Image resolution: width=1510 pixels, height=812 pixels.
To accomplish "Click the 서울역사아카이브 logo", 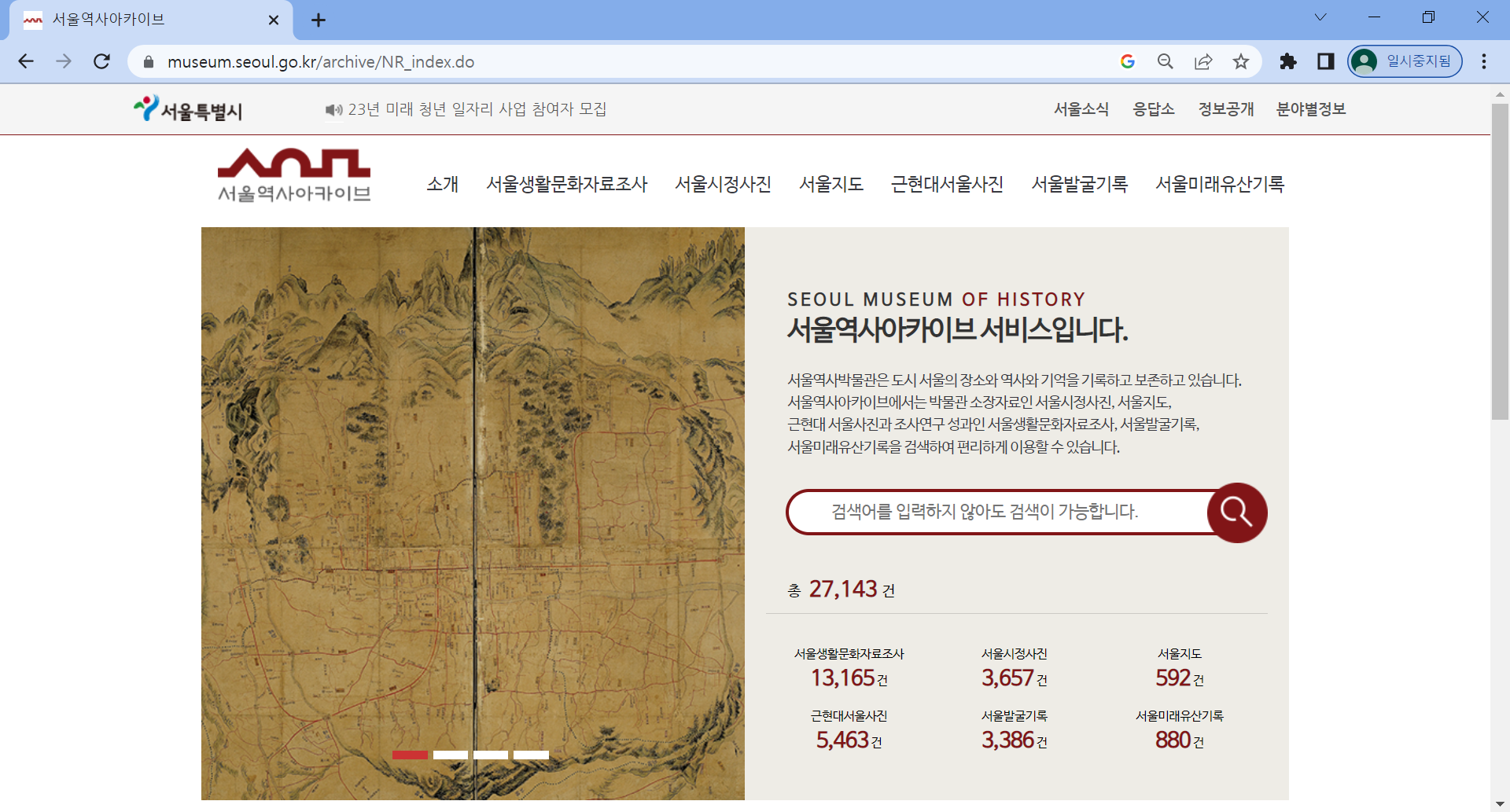I will click(294, 175).
